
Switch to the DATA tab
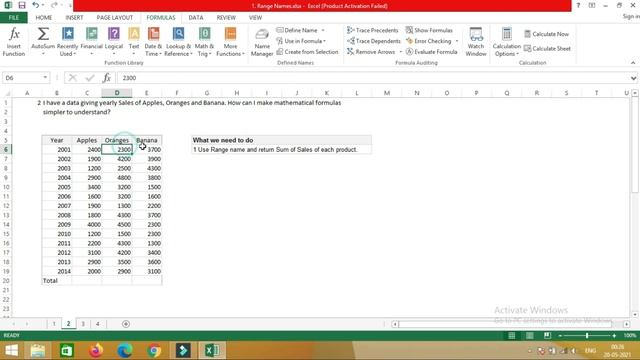click(x=196, y=18)
